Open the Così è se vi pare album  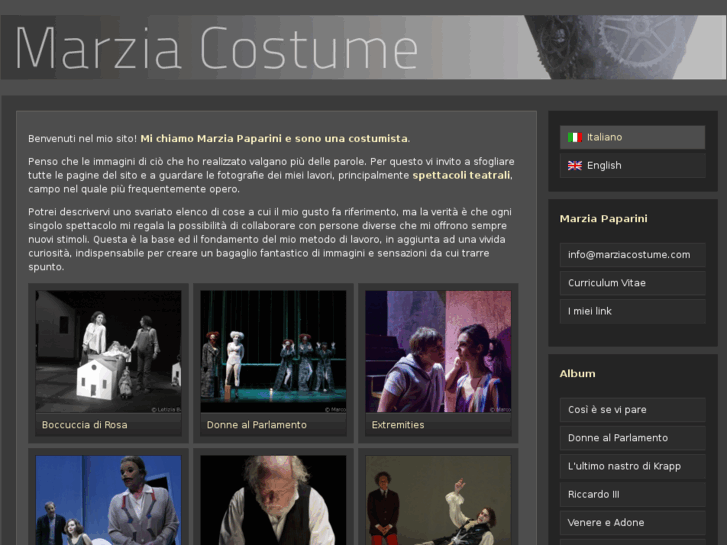(632, 410)
